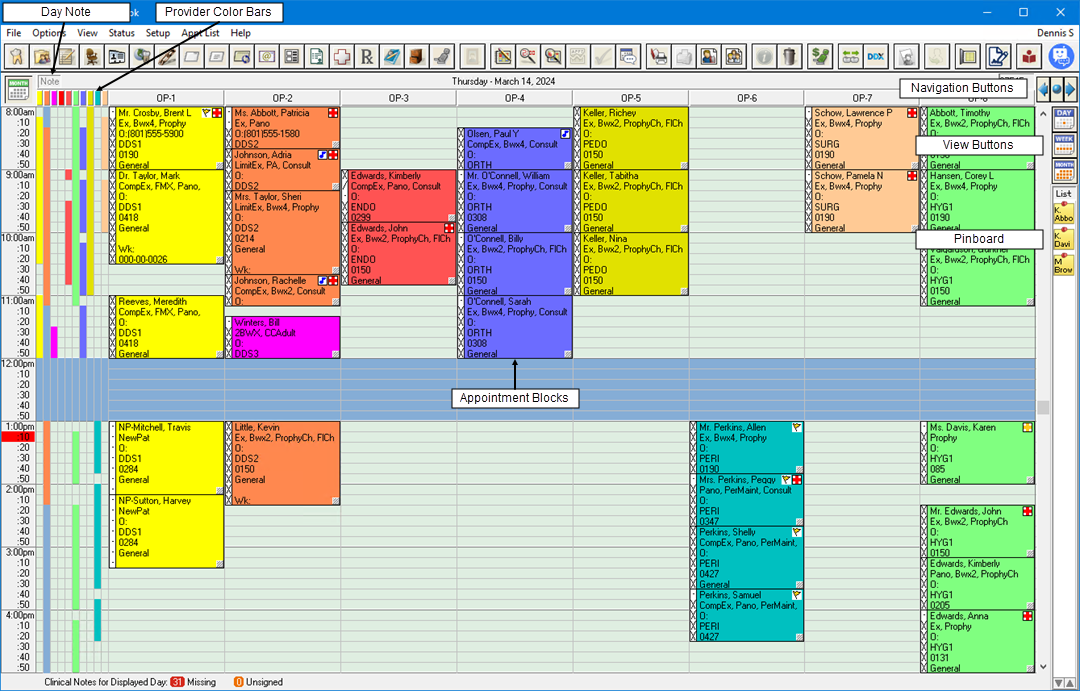Click the green dollar toolbar icon
1080x691 pixels.
click(821, 56)
